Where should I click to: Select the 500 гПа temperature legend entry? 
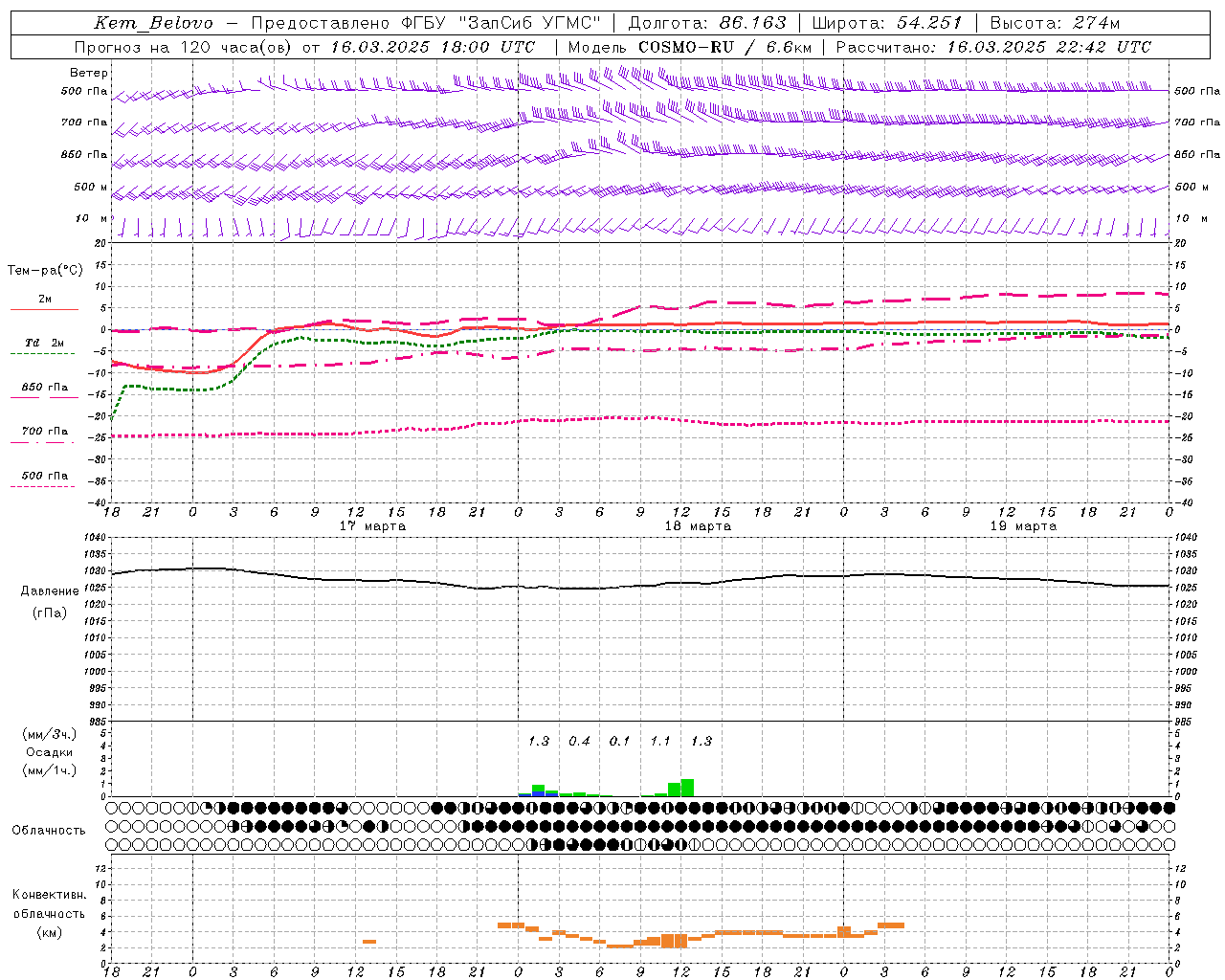(45, 476)
